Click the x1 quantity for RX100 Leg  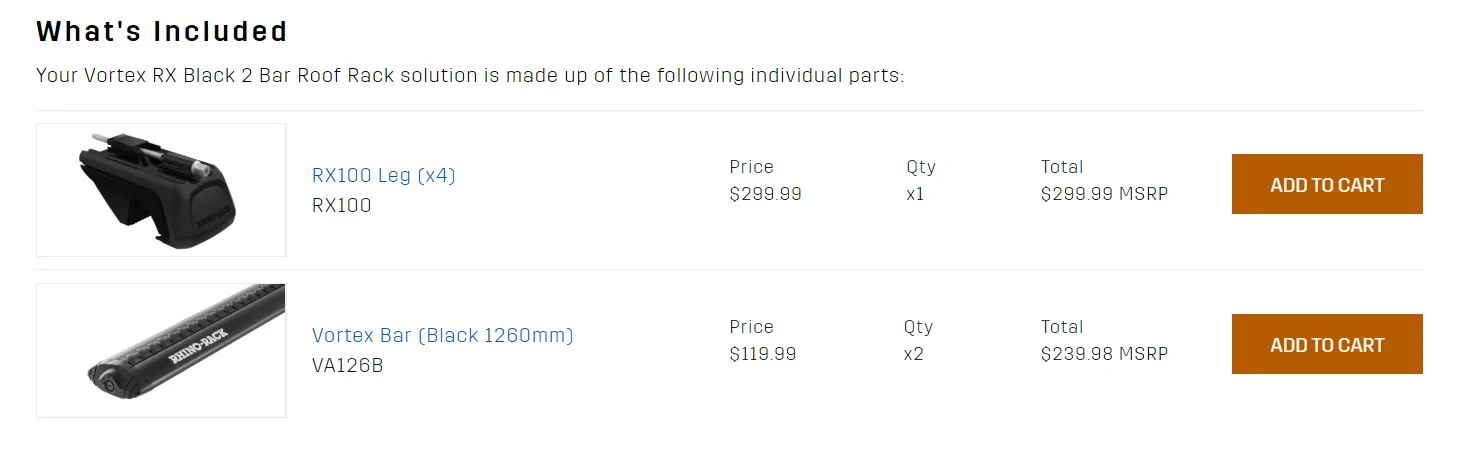click(x=915, y=194)
